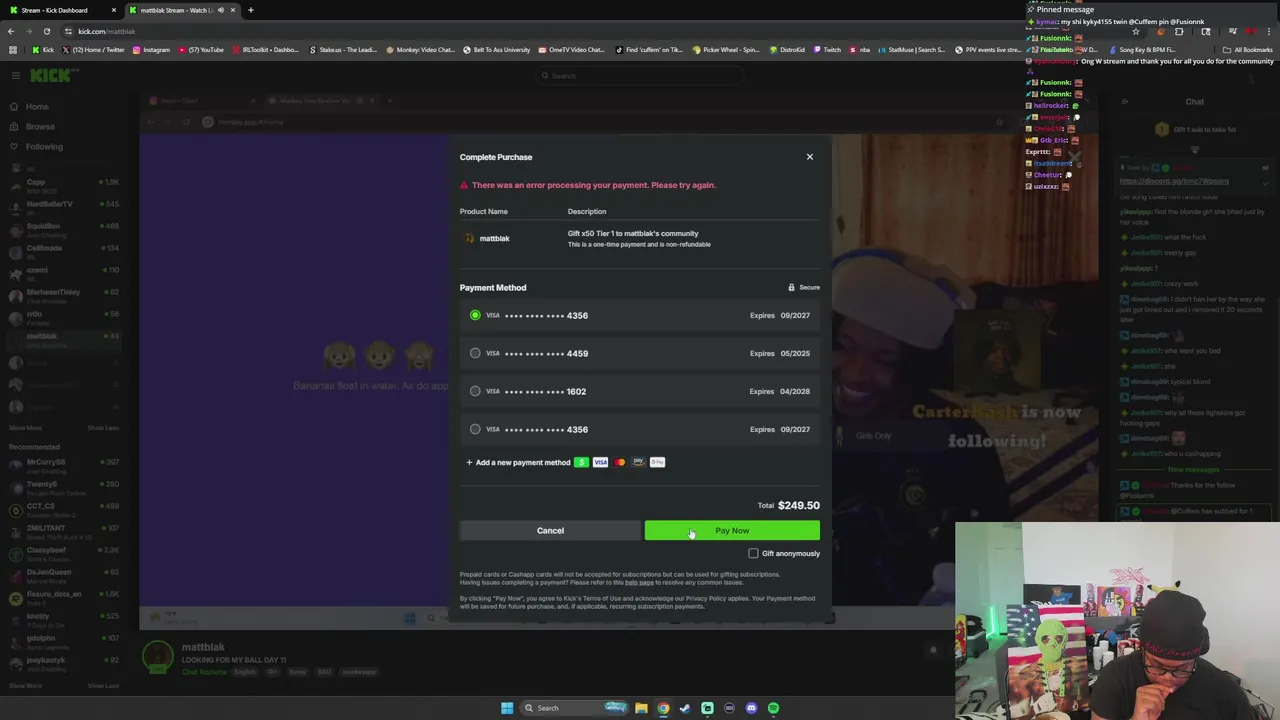1280x720 pixels.
Task: Open the Streamlabs taskbar icon
Action: pos(707,708)
